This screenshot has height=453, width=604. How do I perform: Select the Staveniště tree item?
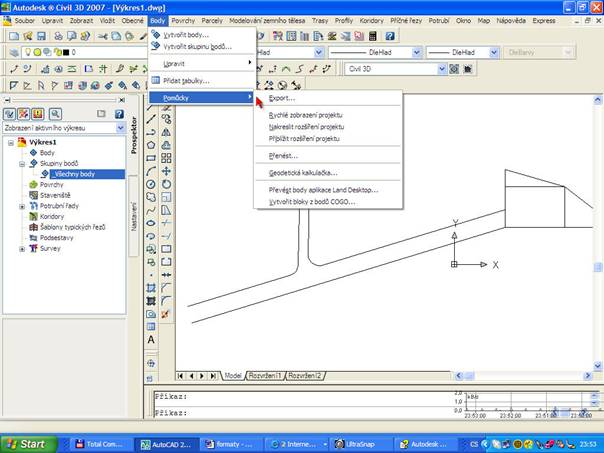coord(55,195)
